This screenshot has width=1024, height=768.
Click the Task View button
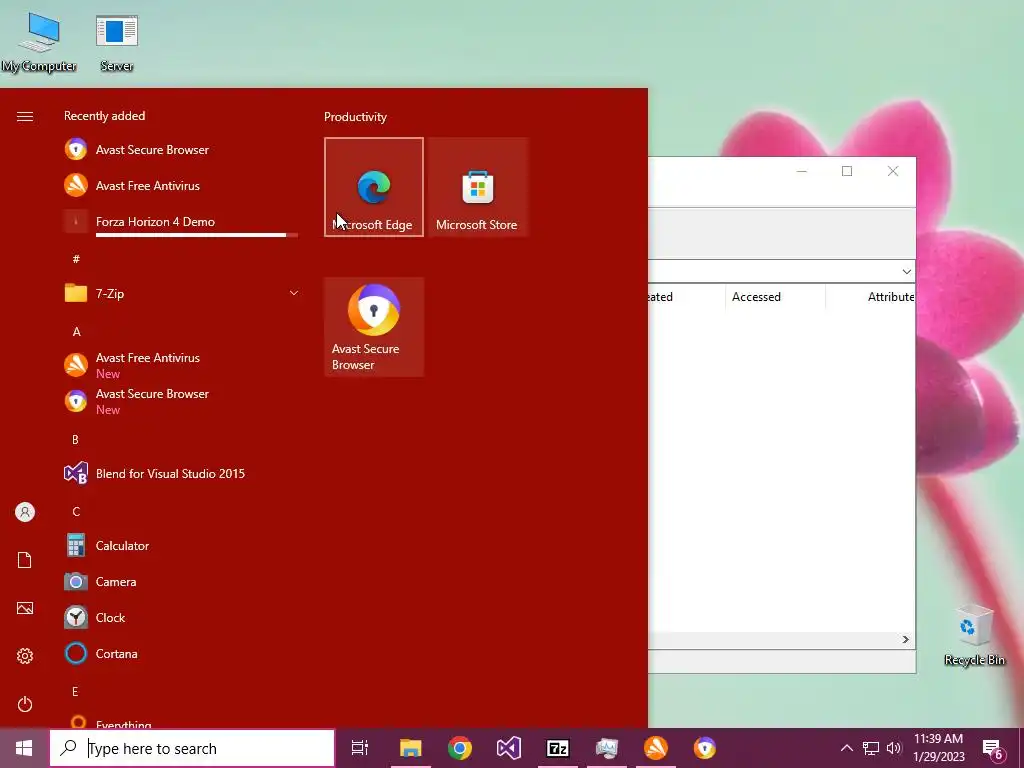click(360, 748)
